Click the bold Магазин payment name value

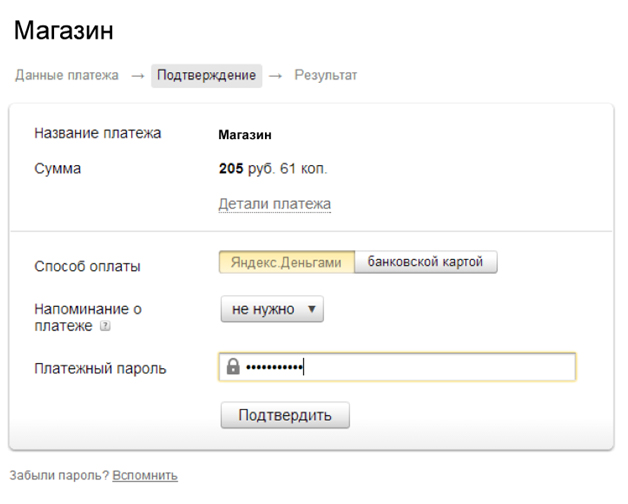245,135
